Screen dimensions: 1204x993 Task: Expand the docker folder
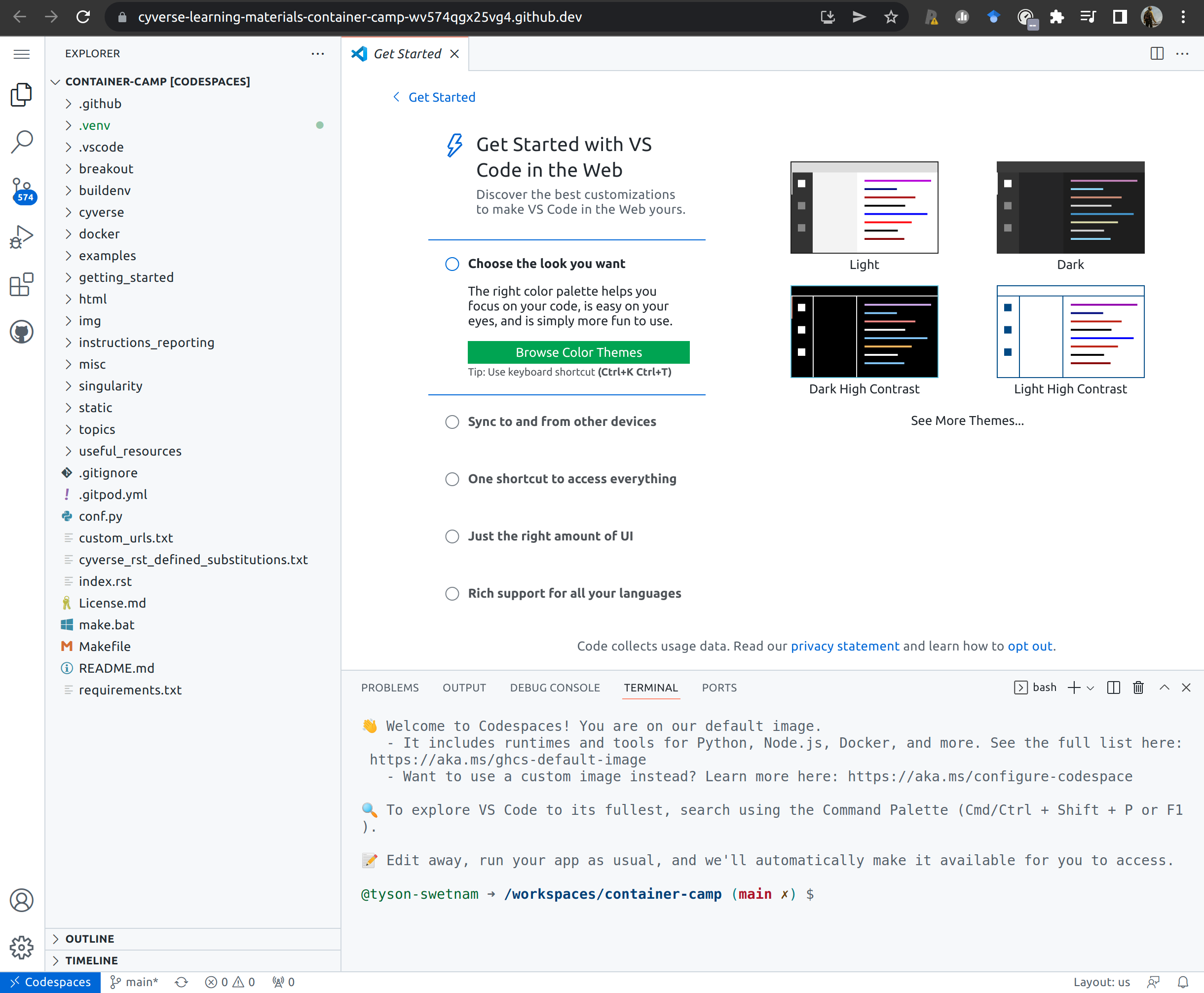193,234
